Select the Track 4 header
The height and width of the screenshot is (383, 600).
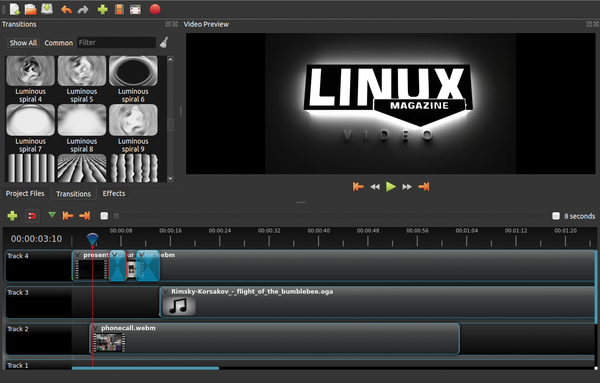38,266
